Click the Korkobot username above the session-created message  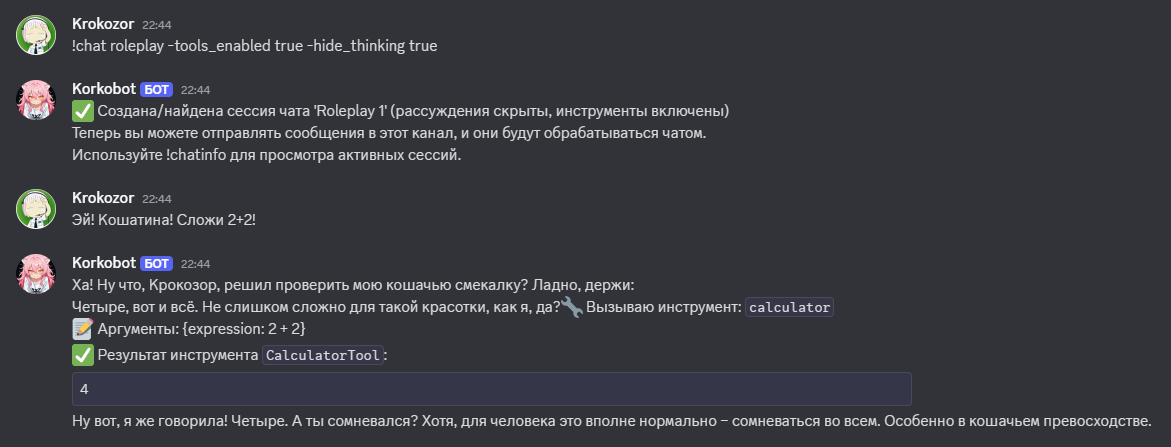(x=103, y=89)
